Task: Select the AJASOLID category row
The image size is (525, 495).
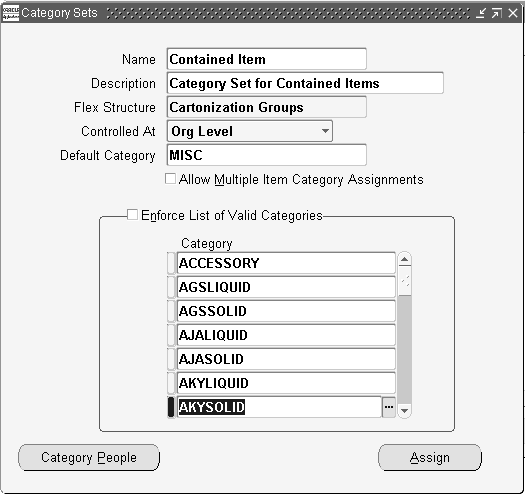Action: click(x=286, y=359)
